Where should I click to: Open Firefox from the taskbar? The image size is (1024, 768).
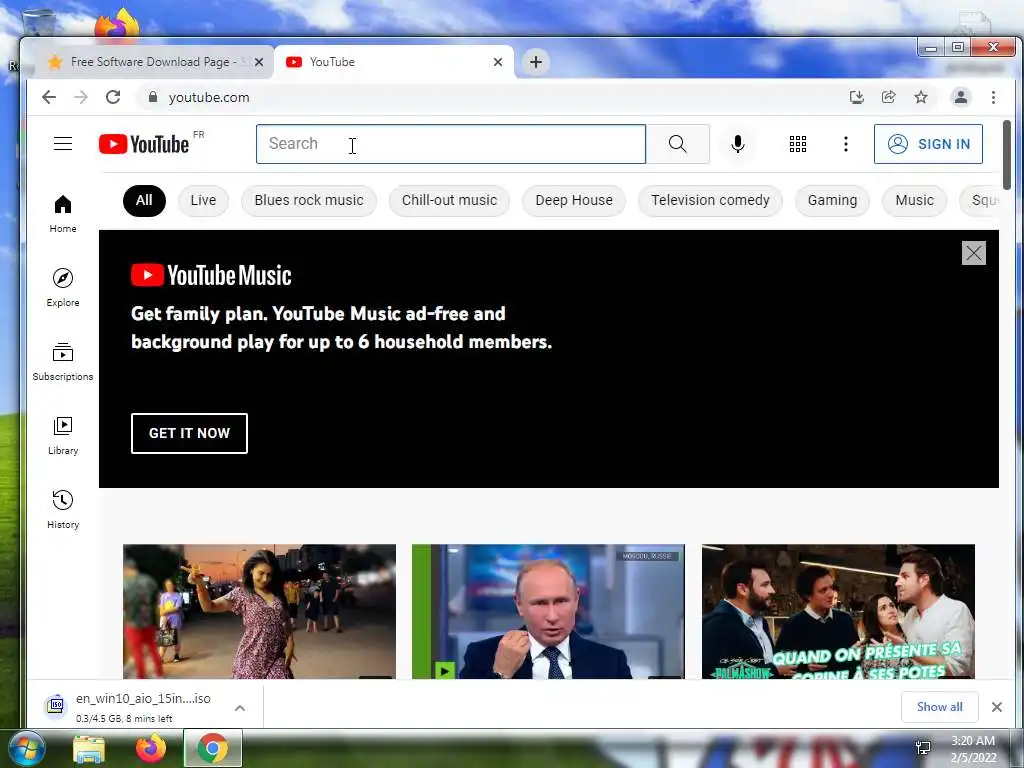click(x=150, y=749)
